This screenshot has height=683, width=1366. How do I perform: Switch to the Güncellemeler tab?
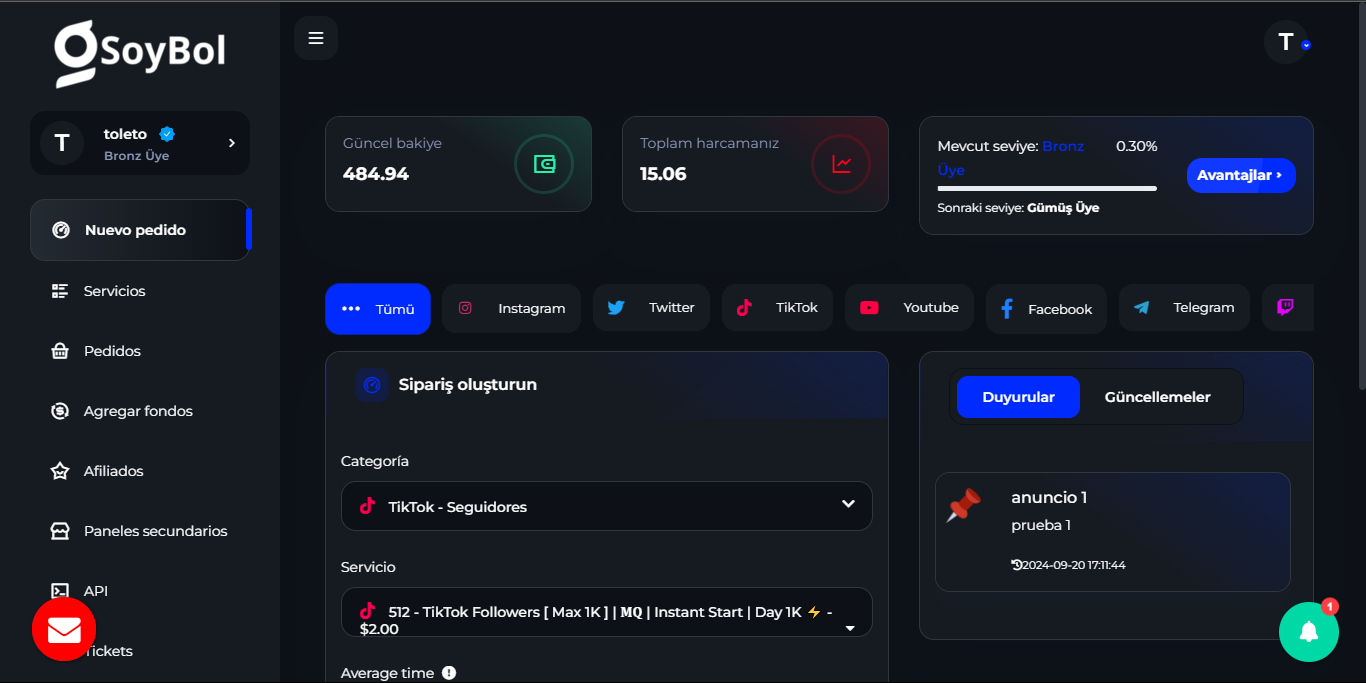click(1157, 397)
